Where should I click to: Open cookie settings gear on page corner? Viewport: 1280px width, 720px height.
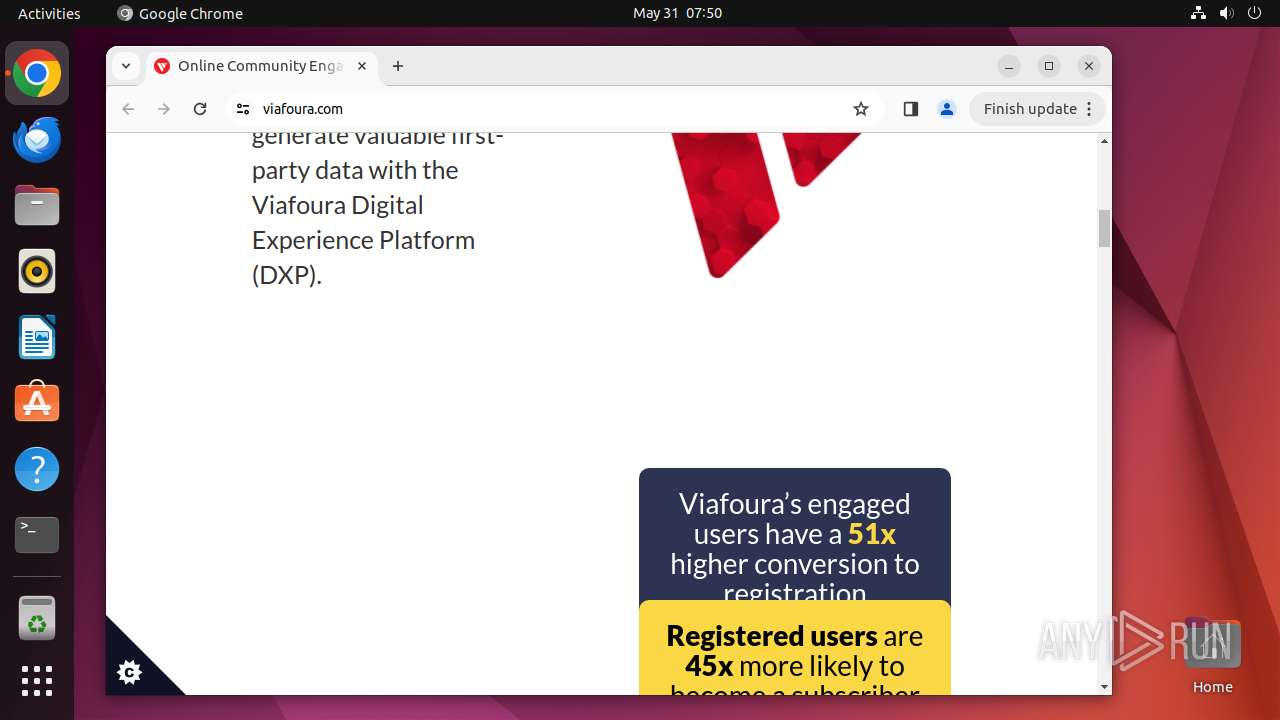click(129, 672)
